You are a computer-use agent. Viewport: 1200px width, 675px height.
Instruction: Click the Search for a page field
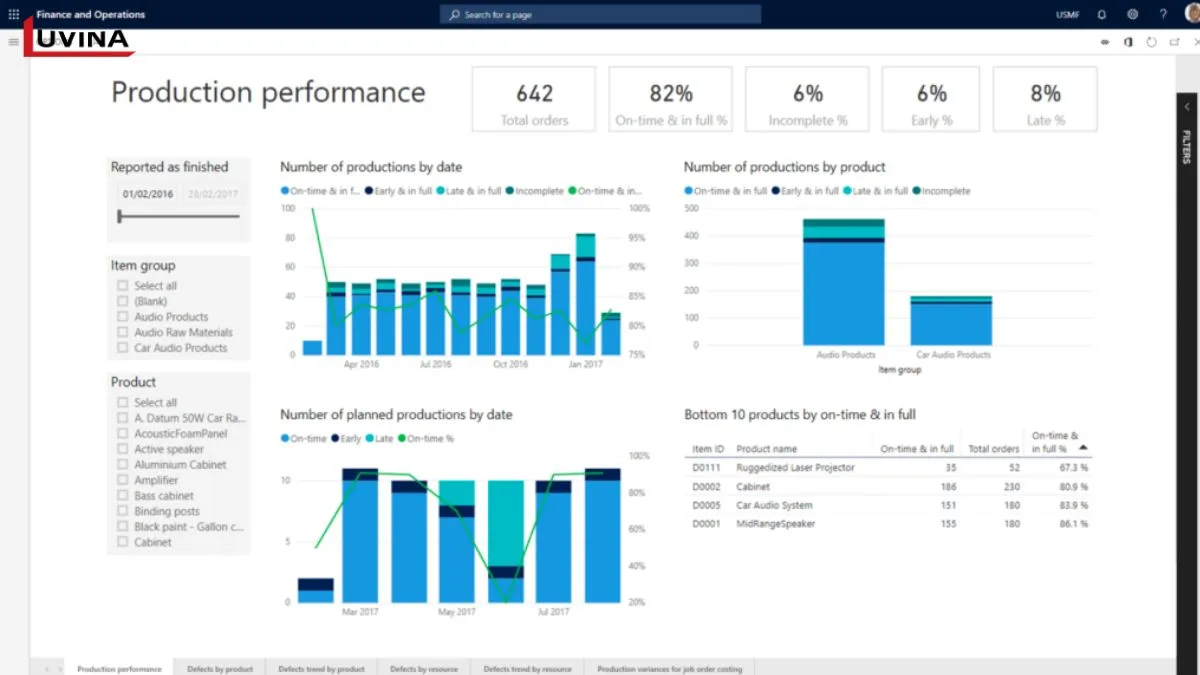pos(600,15)
